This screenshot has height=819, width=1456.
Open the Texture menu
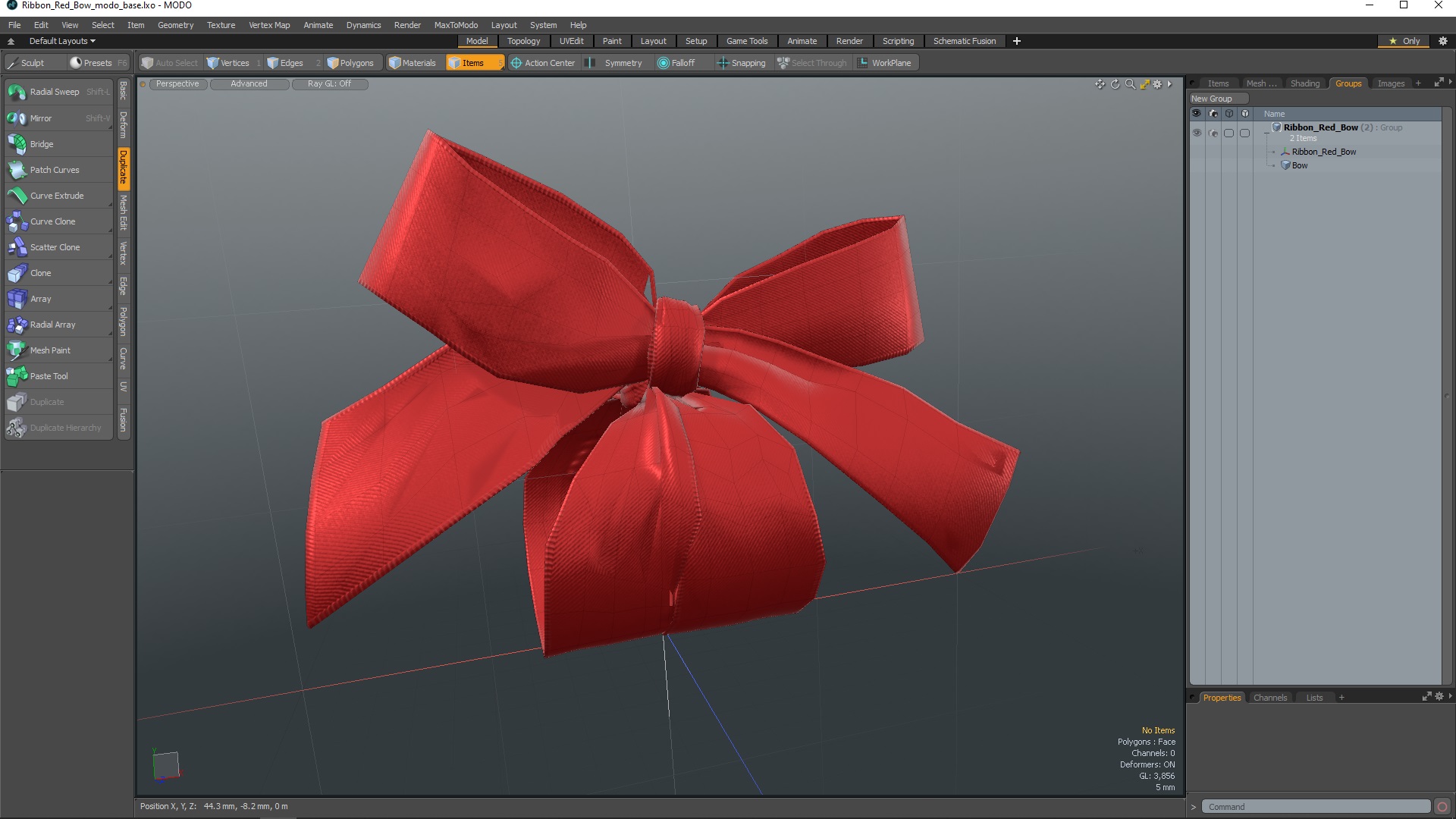click(x=221, y=24)
